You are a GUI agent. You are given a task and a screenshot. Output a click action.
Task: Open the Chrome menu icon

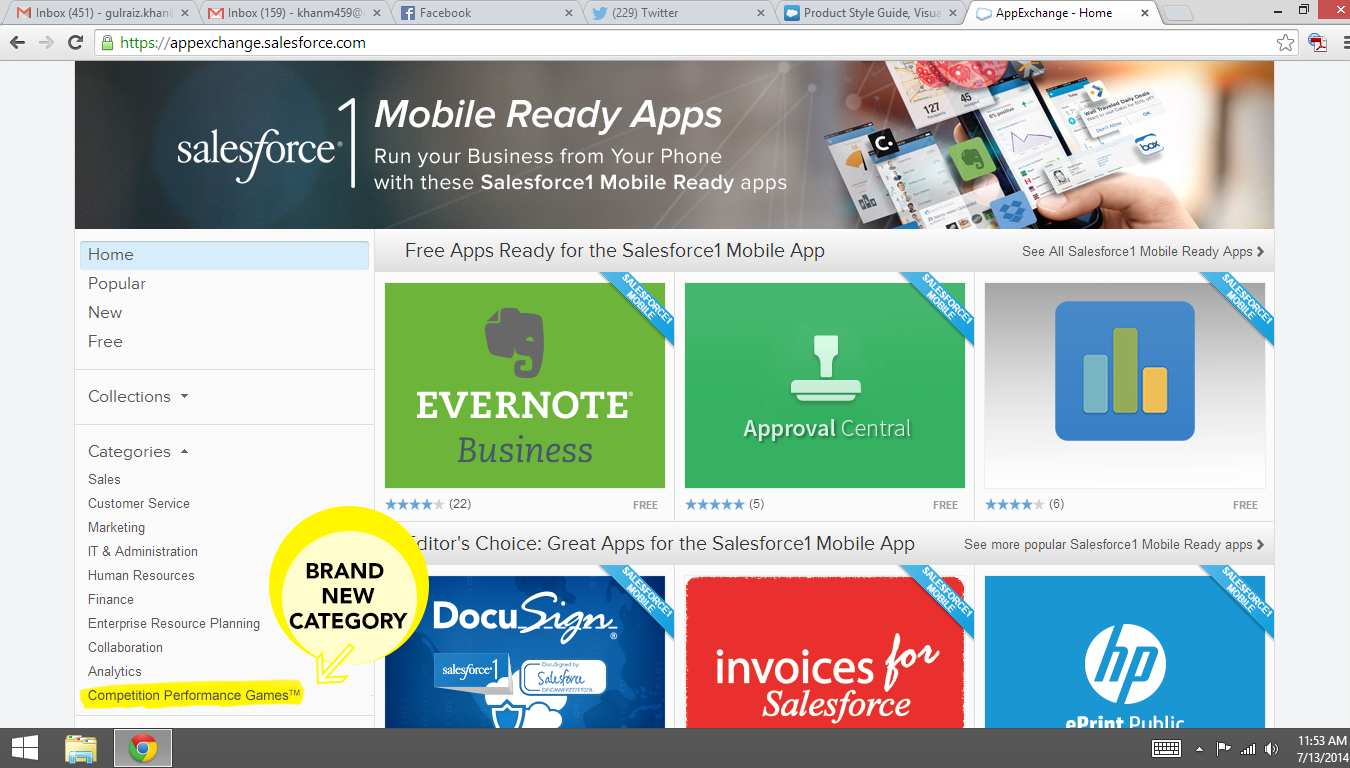pyautogui.click(x=1346, y=43)
